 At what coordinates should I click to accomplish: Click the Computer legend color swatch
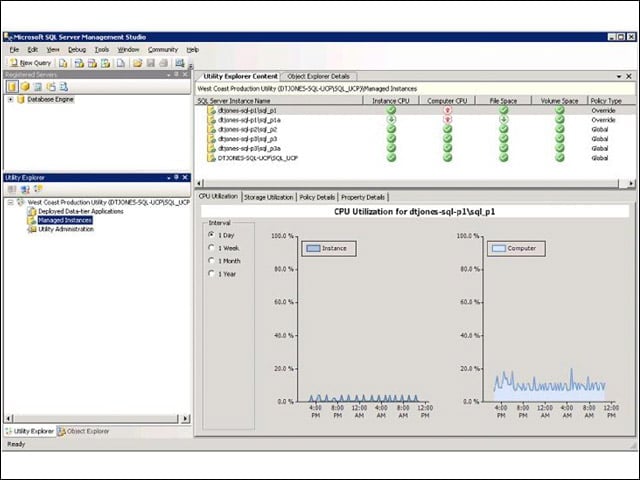(x=499, y=248)
